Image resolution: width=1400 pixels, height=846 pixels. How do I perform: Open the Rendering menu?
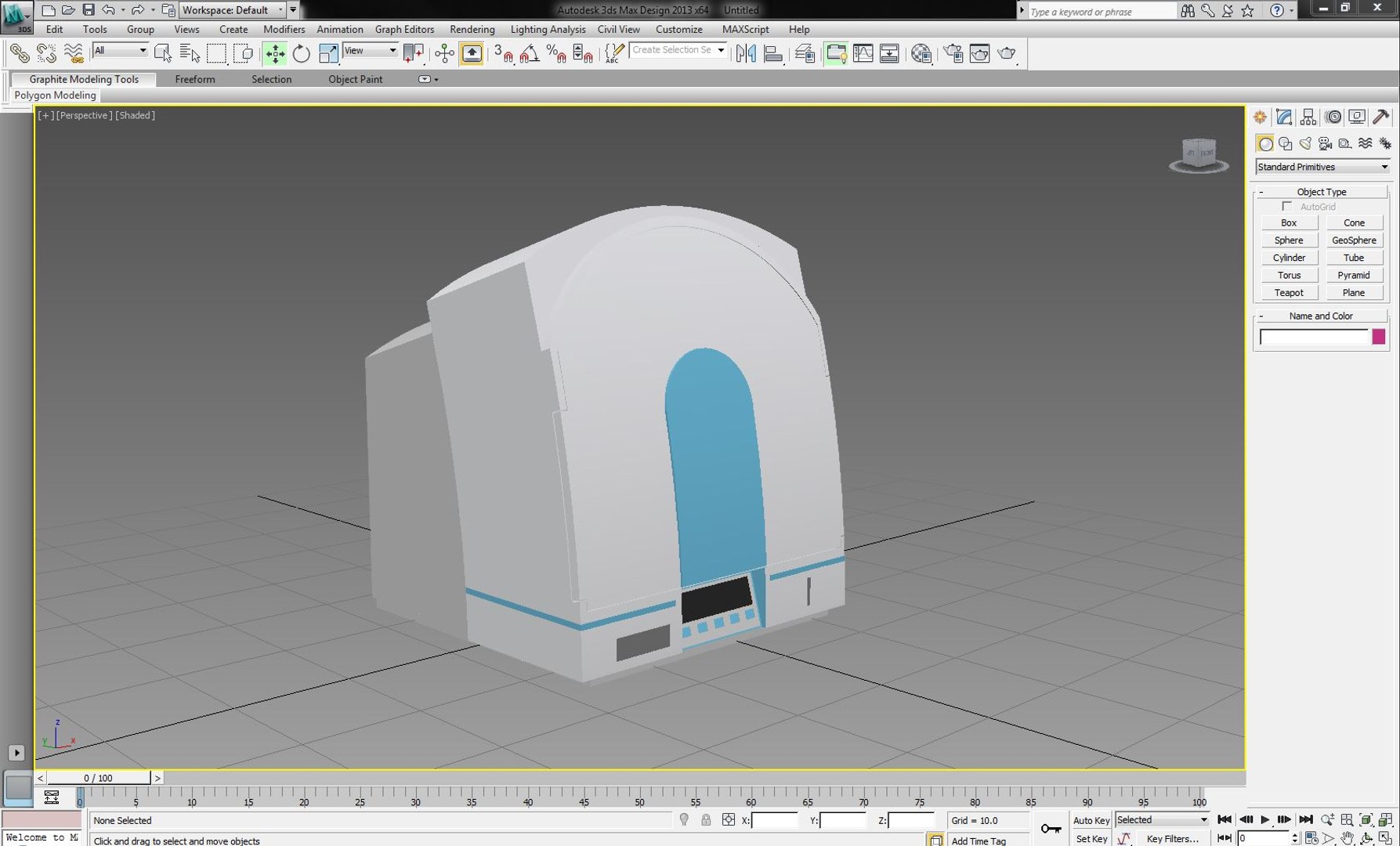pos(472,29)
